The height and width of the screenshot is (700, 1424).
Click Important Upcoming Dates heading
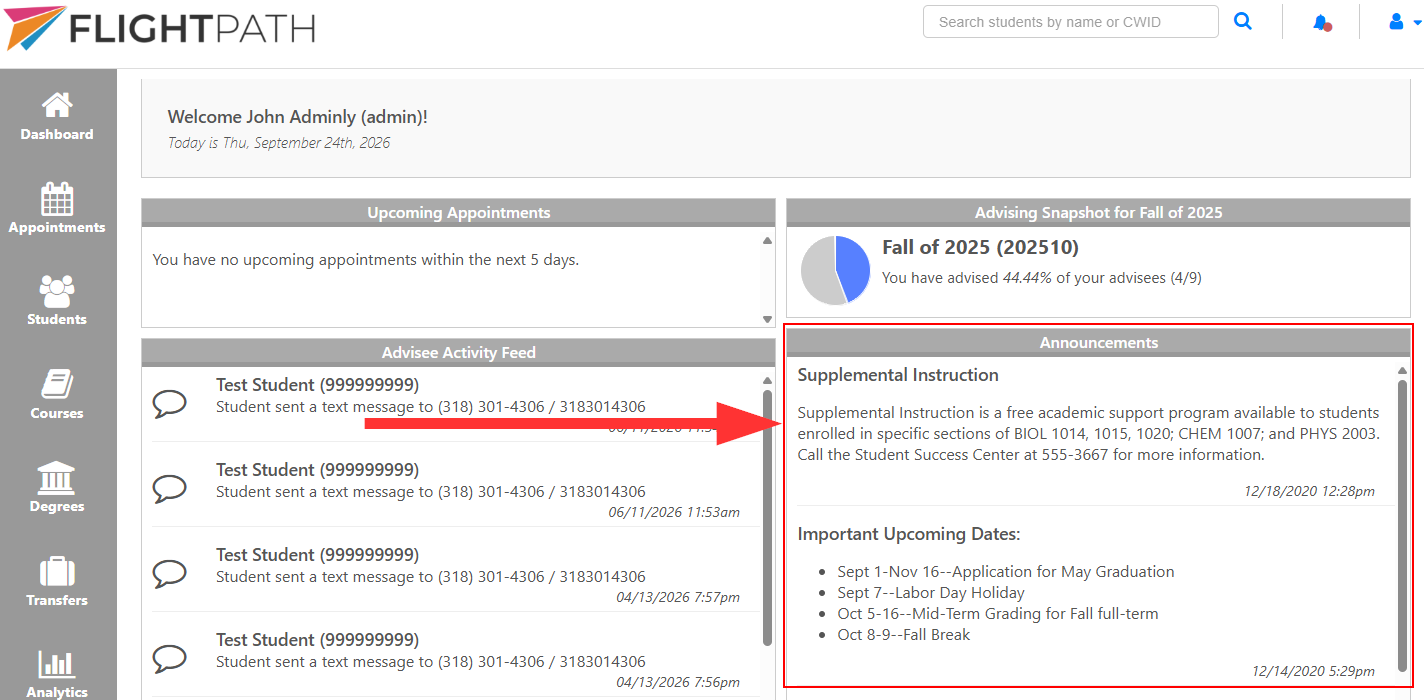click(909, 534)
